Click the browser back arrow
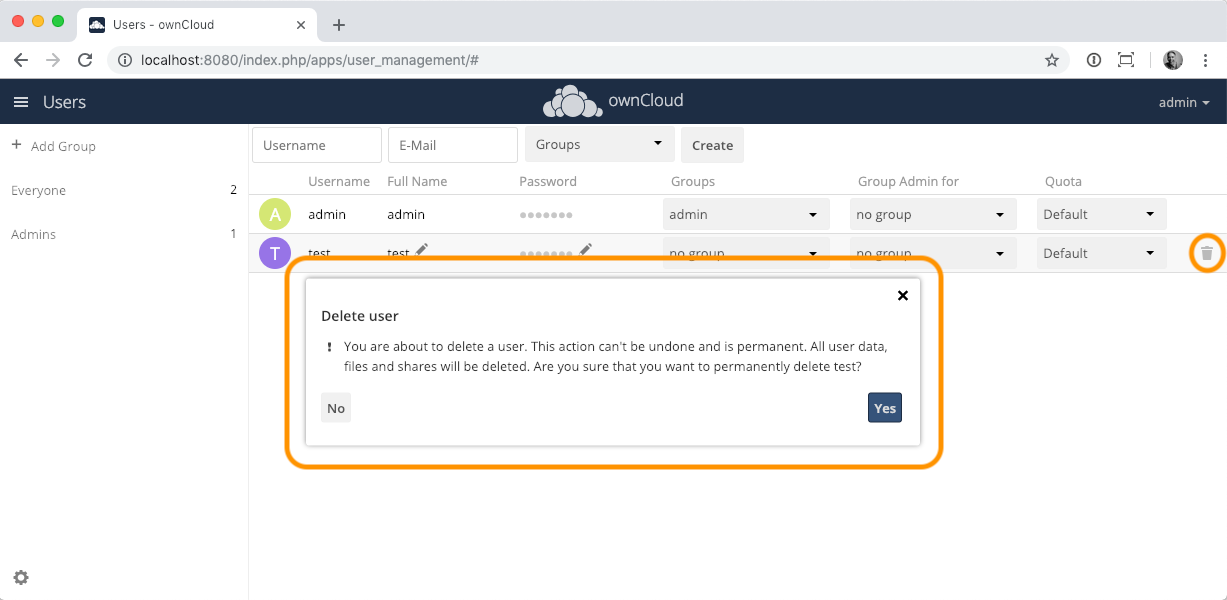The image size is (1227, 600). tap(20, 60)
